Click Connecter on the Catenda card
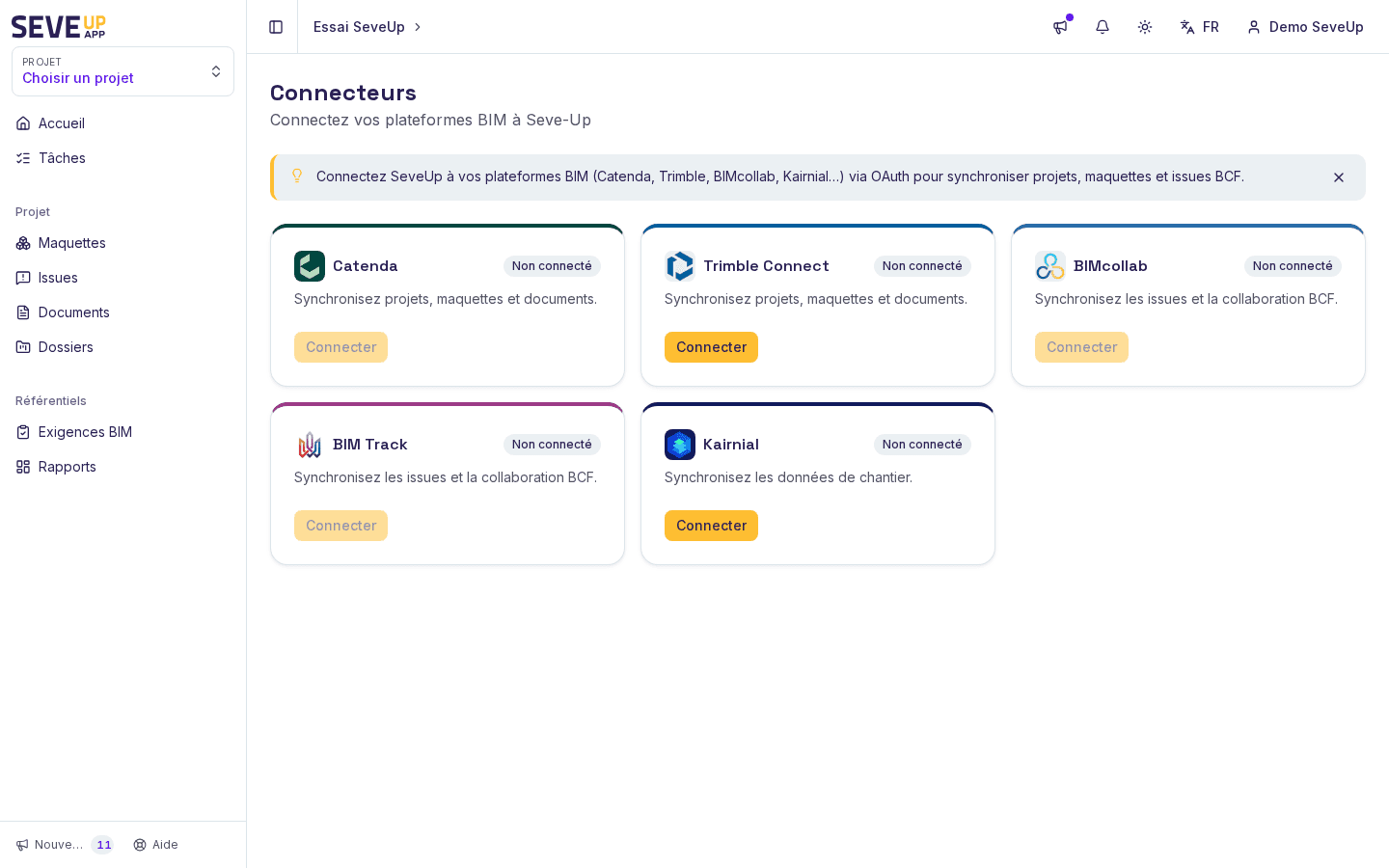This screenshot has width=1389, height=868. (x=340, y=347)
